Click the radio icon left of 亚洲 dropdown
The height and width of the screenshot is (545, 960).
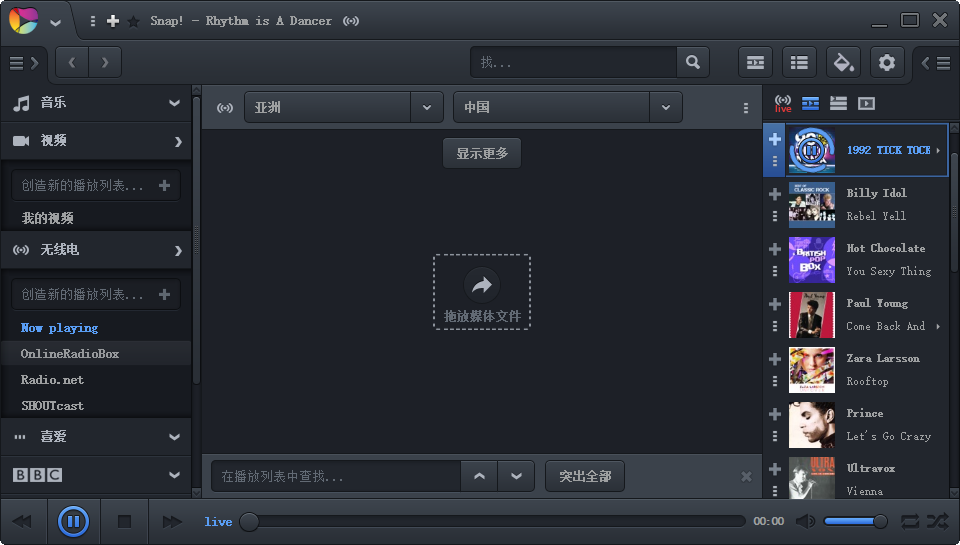point(225,108)
